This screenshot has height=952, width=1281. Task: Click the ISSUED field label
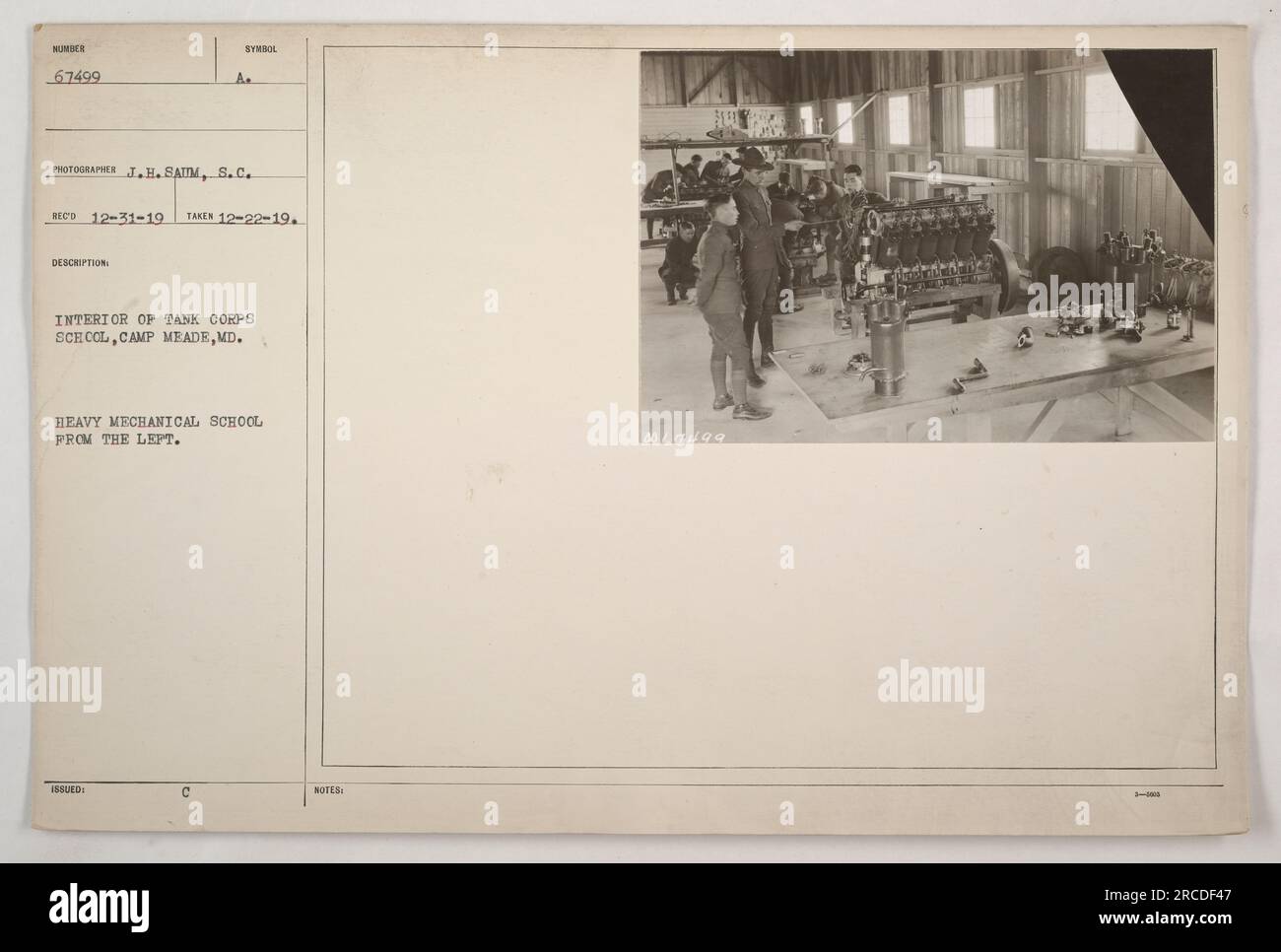(70, 790)
